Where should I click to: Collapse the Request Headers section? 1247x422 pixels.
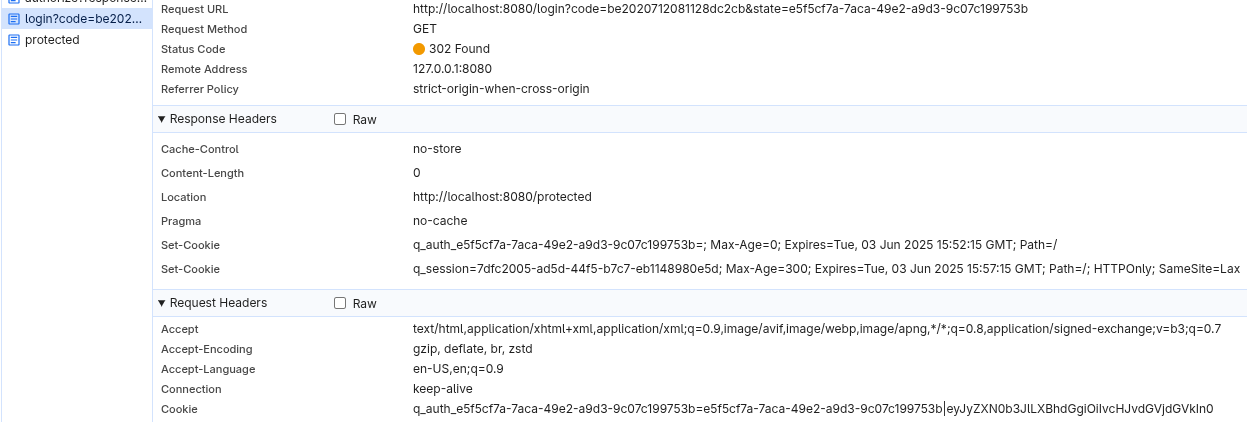162,303
